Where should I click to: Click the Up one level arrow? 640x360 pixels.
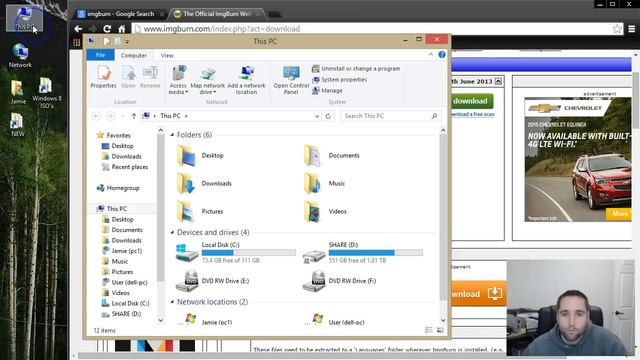tap(133, 116)
